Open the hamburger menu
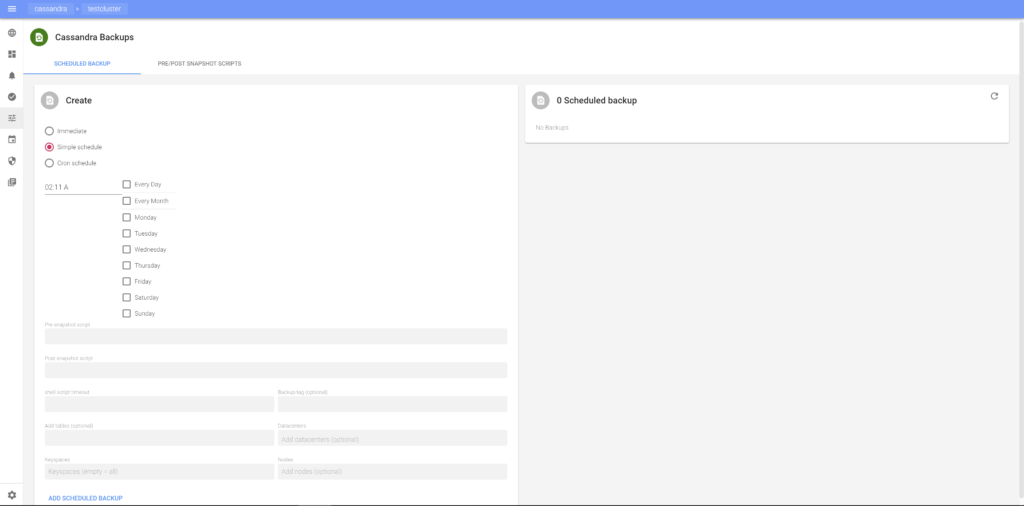 click(x=12, y=9)
